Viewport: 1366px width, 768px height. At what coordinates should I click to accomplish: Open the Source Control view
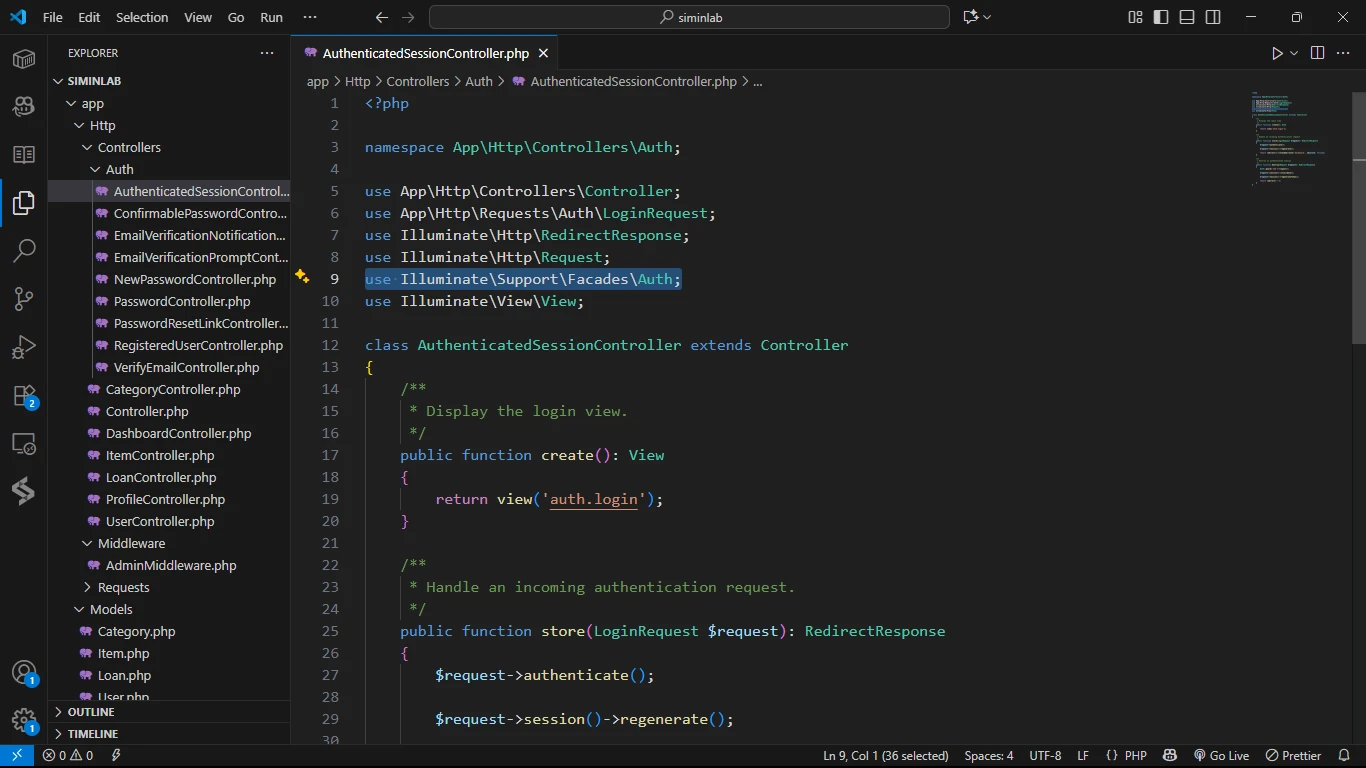coord(24,298)
